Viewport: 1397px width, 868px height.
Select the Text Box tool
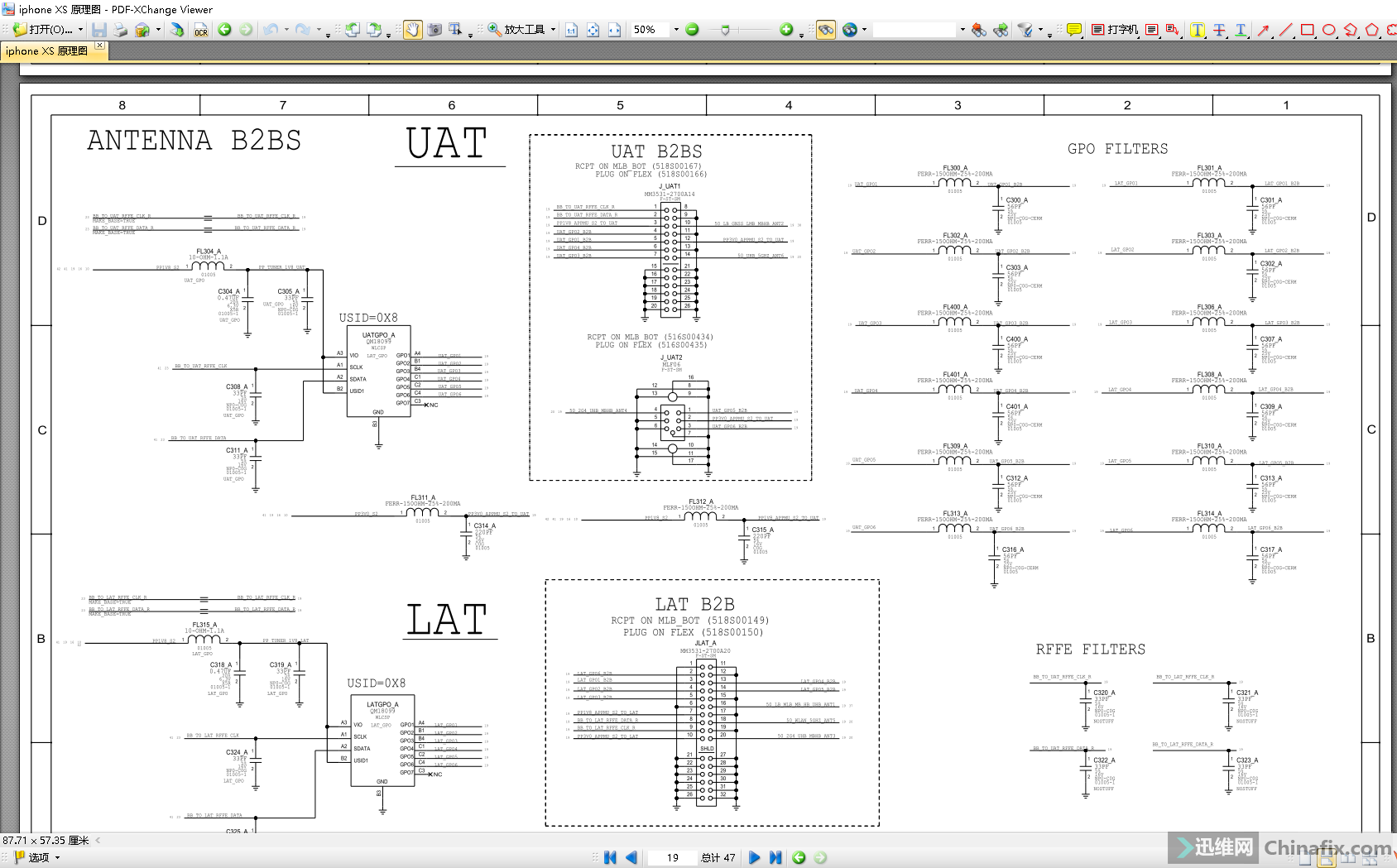[1151, 30]
